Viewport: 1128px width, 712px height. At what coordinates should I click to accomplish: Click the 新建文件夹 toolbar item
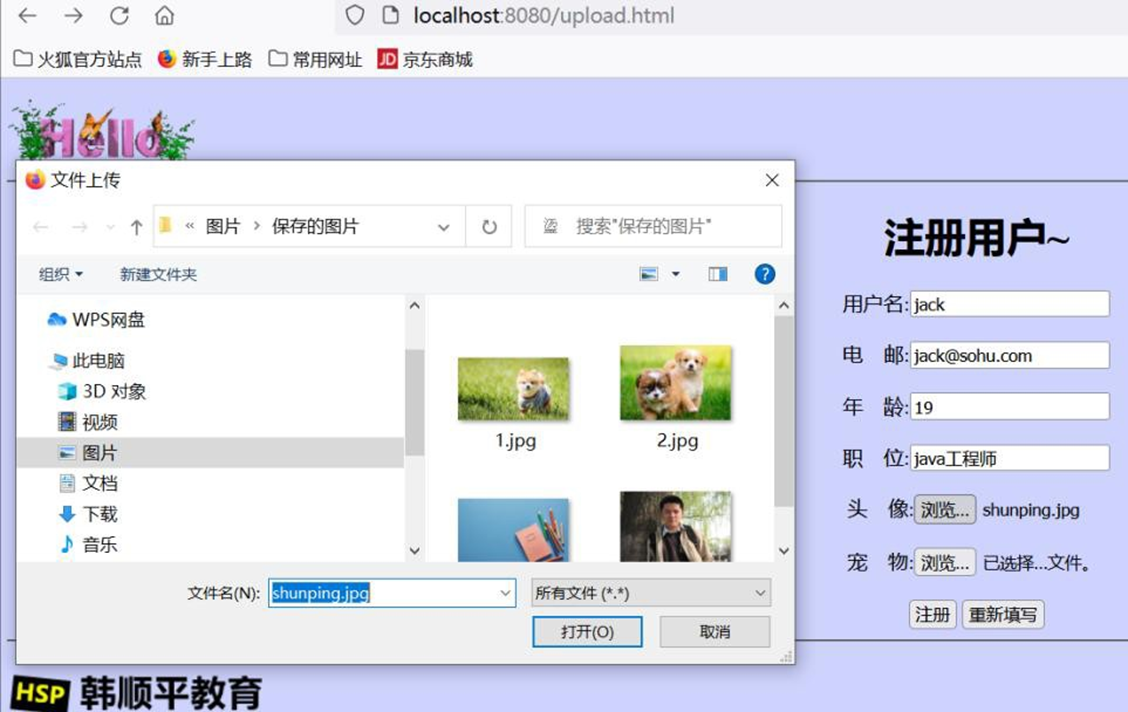[x=158, y=274]
